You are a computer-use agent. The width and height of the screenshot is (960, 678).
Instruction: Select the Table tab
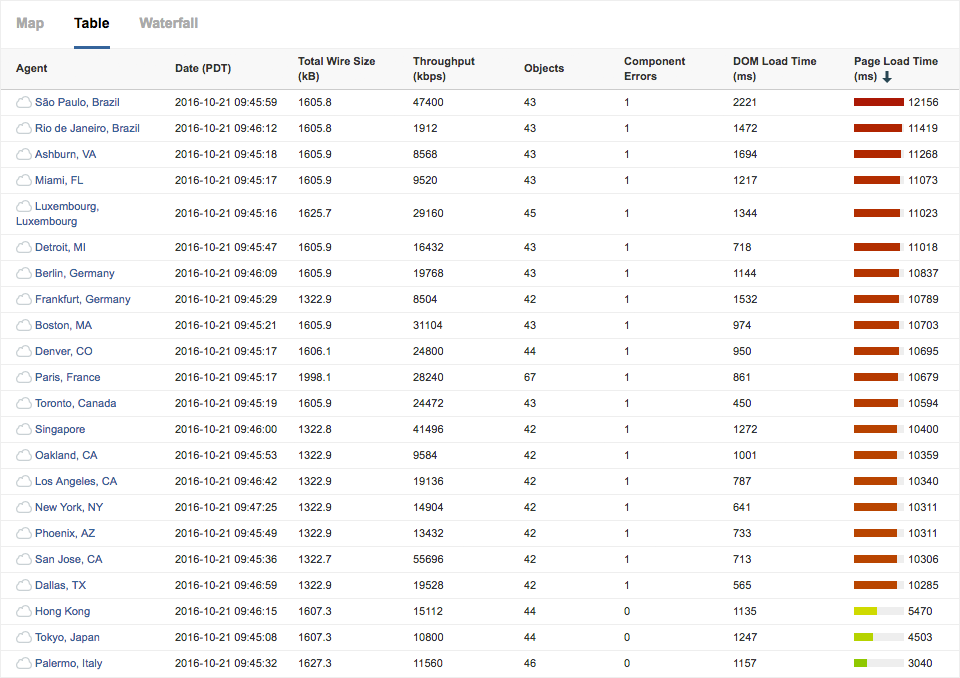pos(92,23)
